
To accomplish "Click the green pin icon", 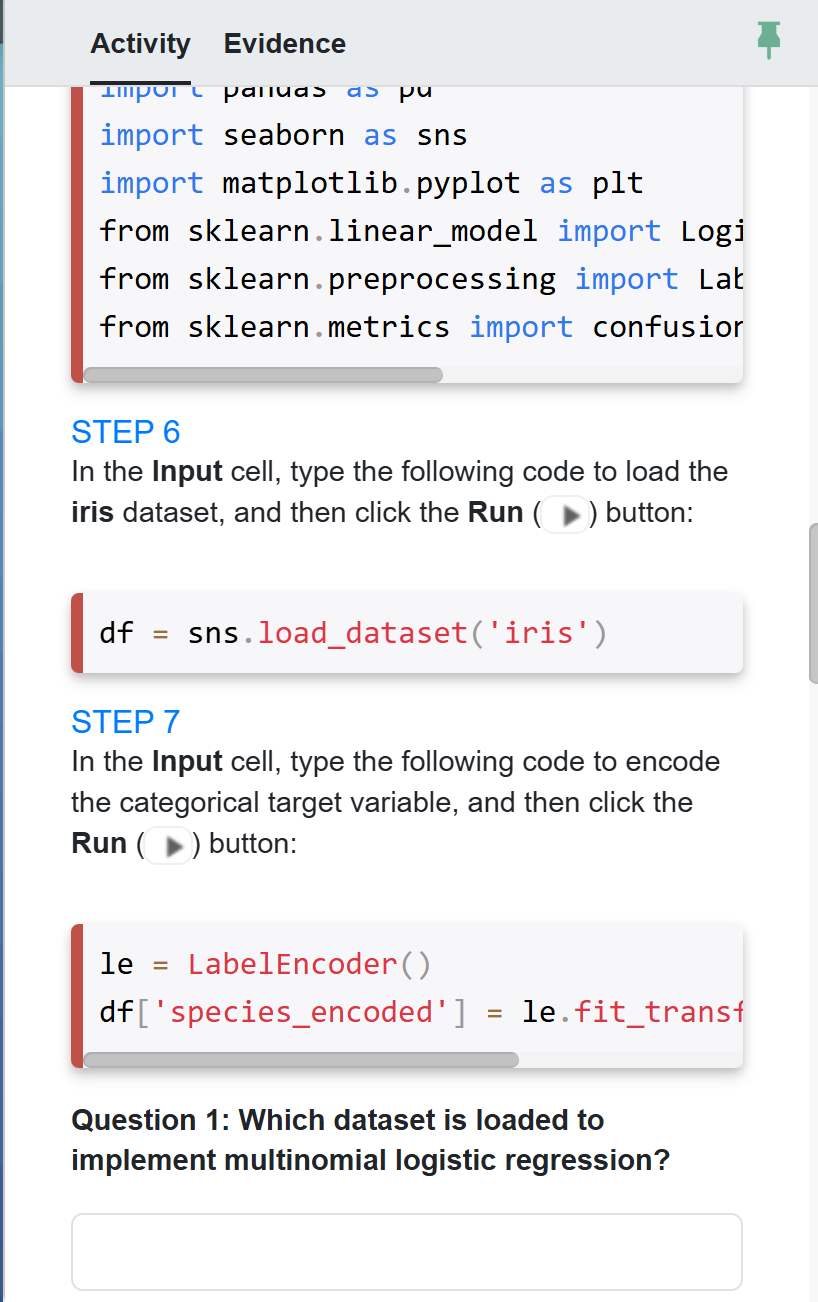I will click(768, 42).
